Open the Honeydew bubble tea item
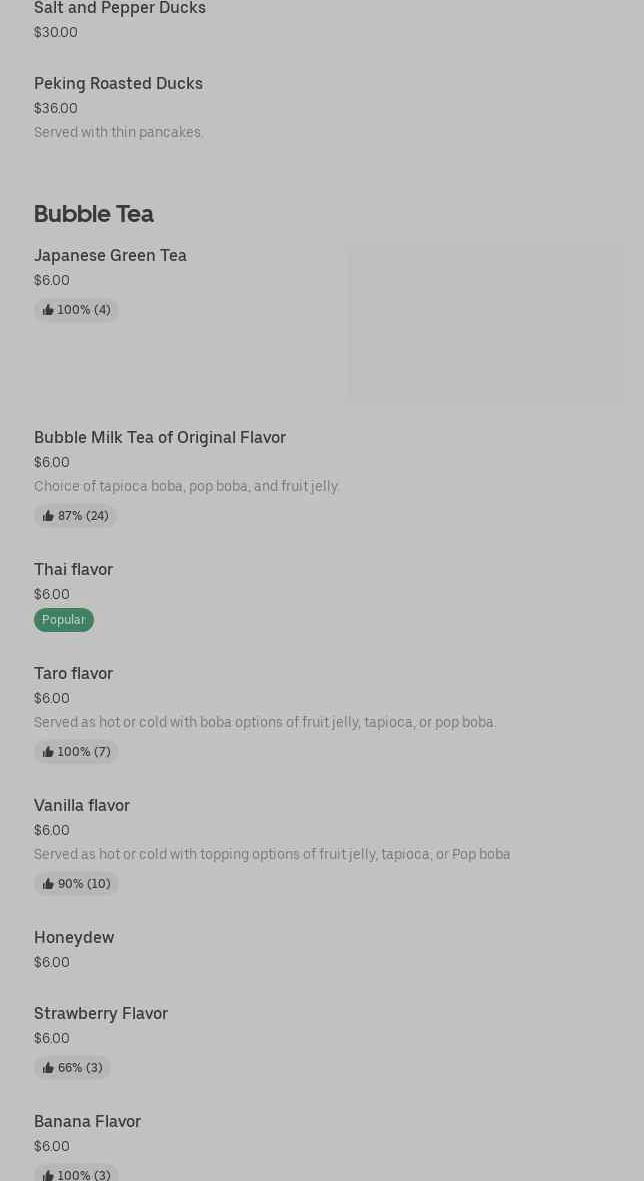The height and width of the screenshot is (1181, 644). click(74, 938)
